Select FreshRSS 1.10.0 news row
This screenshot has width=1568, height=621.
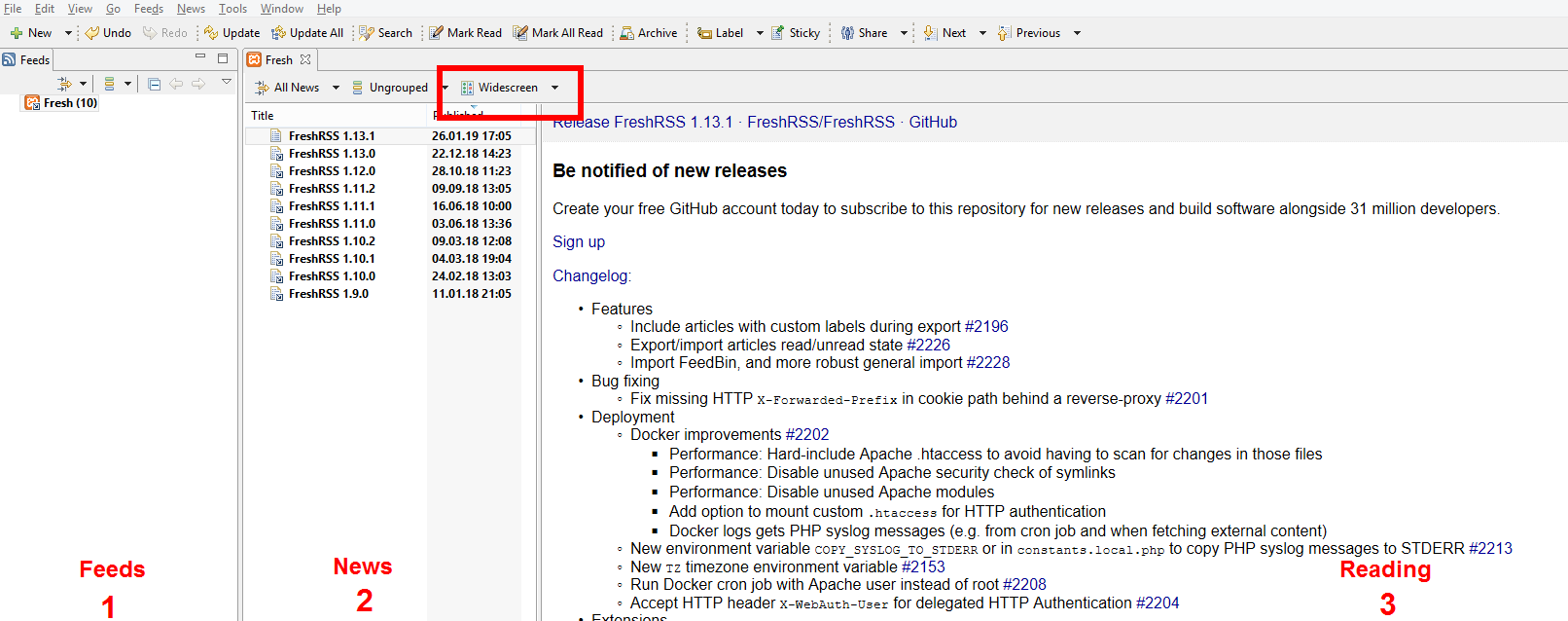tap(390, 276)
